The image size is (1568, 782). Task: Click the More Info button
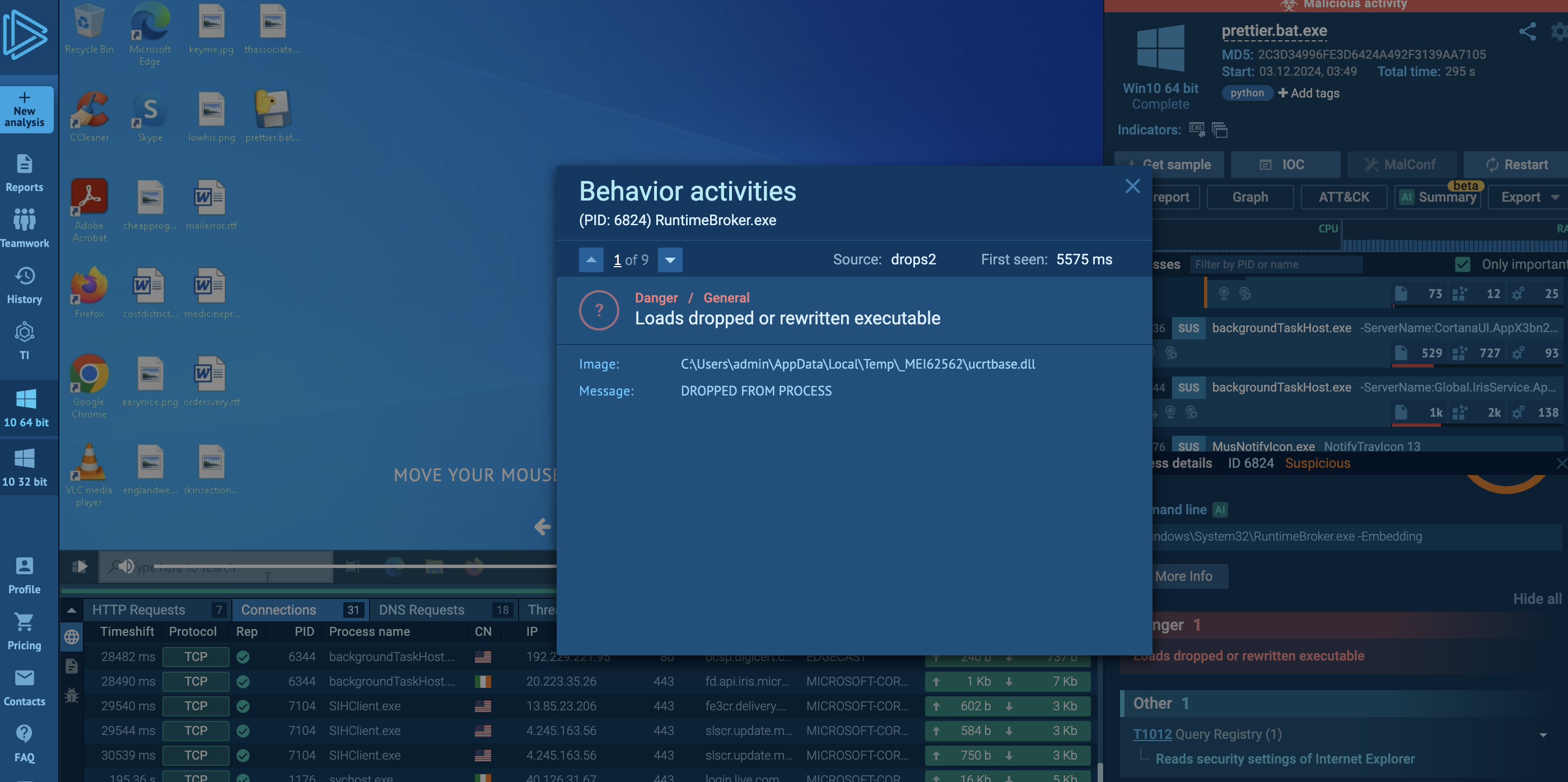(1183, 576)
